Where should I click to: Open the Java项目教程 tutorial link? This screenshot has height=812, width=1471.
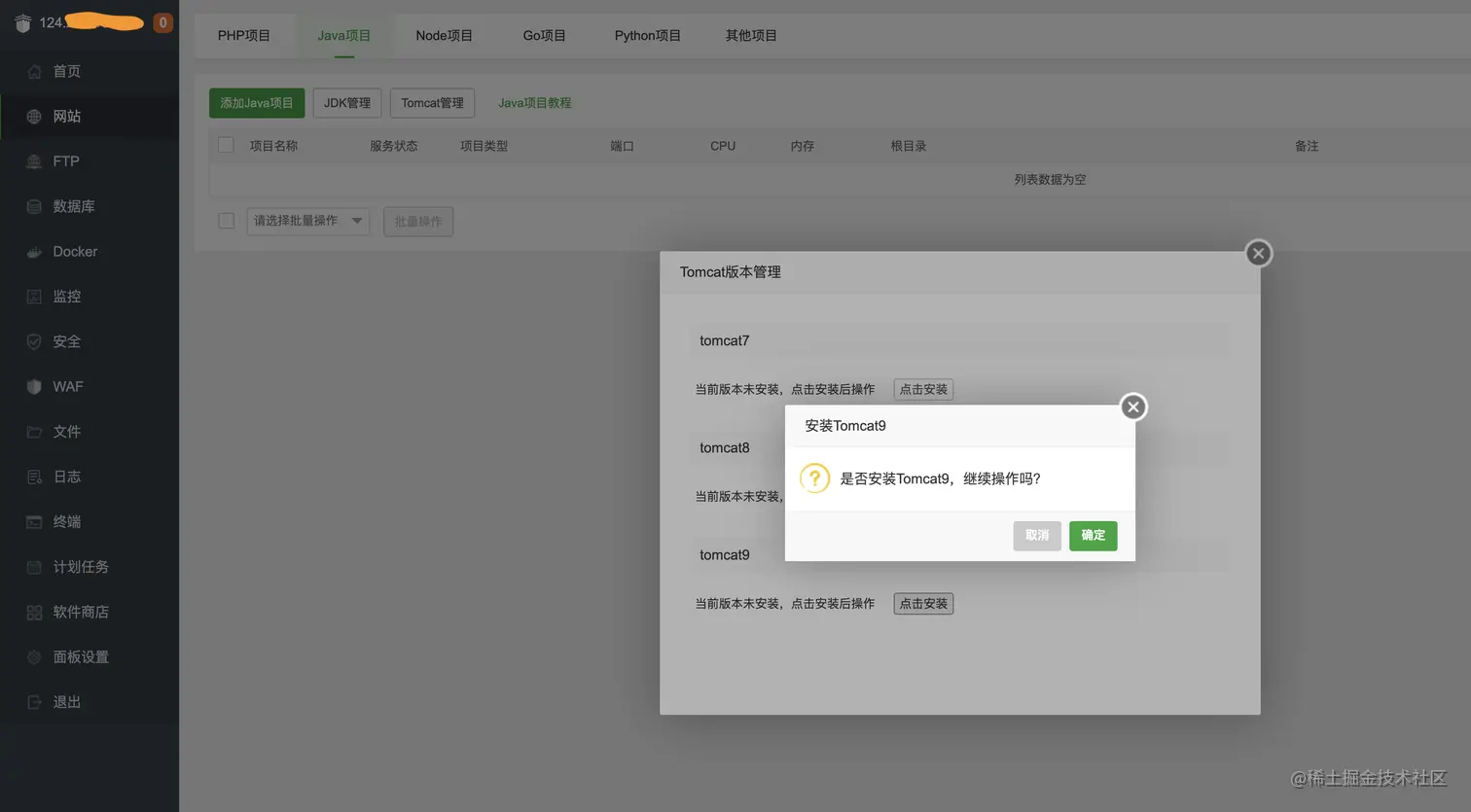pos(534,101)
